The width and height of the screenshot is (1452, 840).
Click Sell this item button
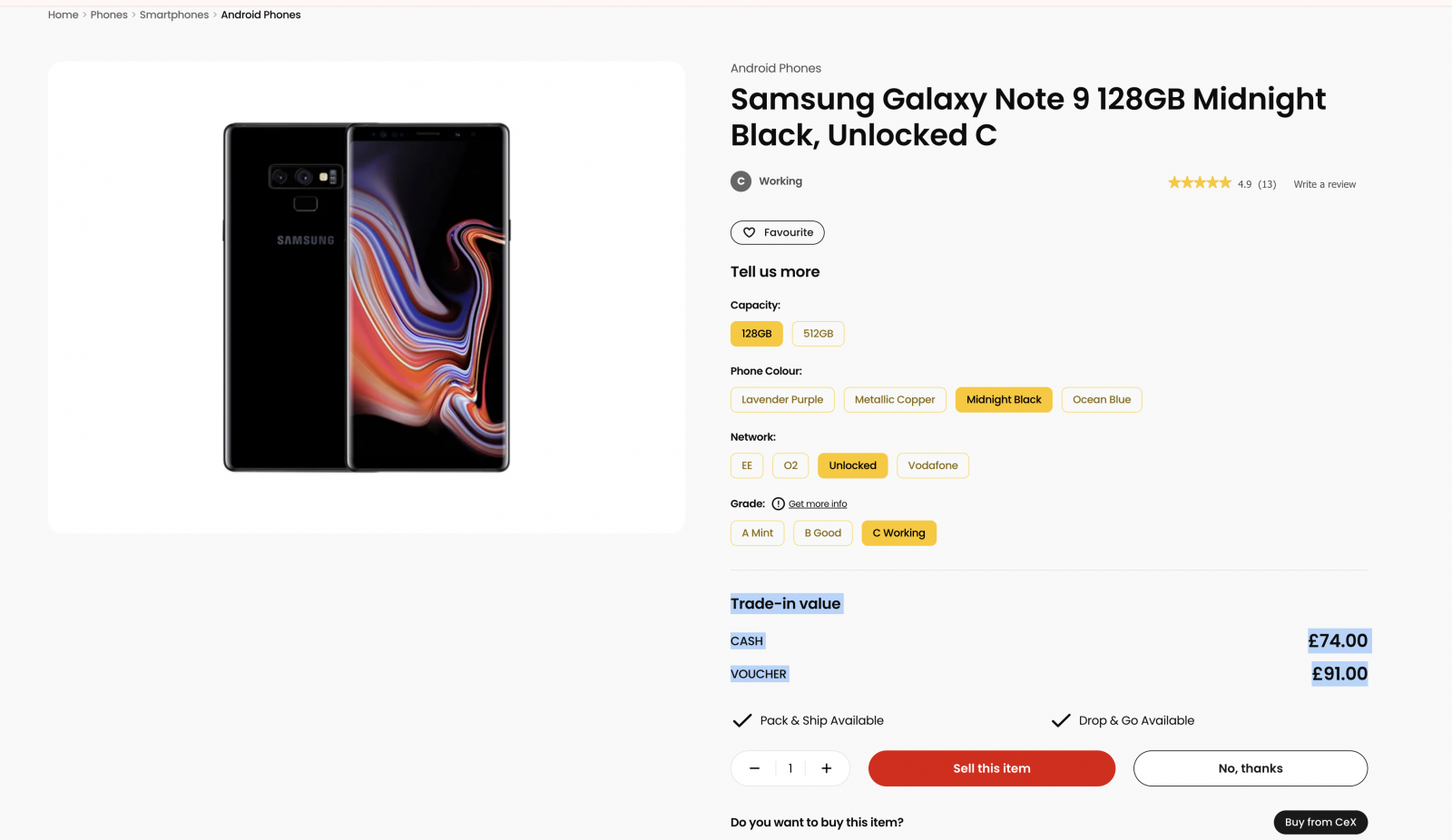coord(992,768)
